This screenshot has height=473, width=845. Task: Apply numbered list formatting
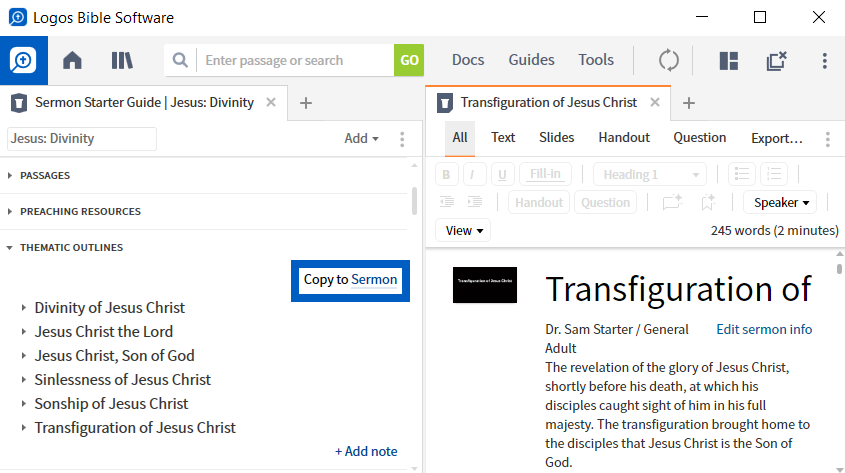774,174
